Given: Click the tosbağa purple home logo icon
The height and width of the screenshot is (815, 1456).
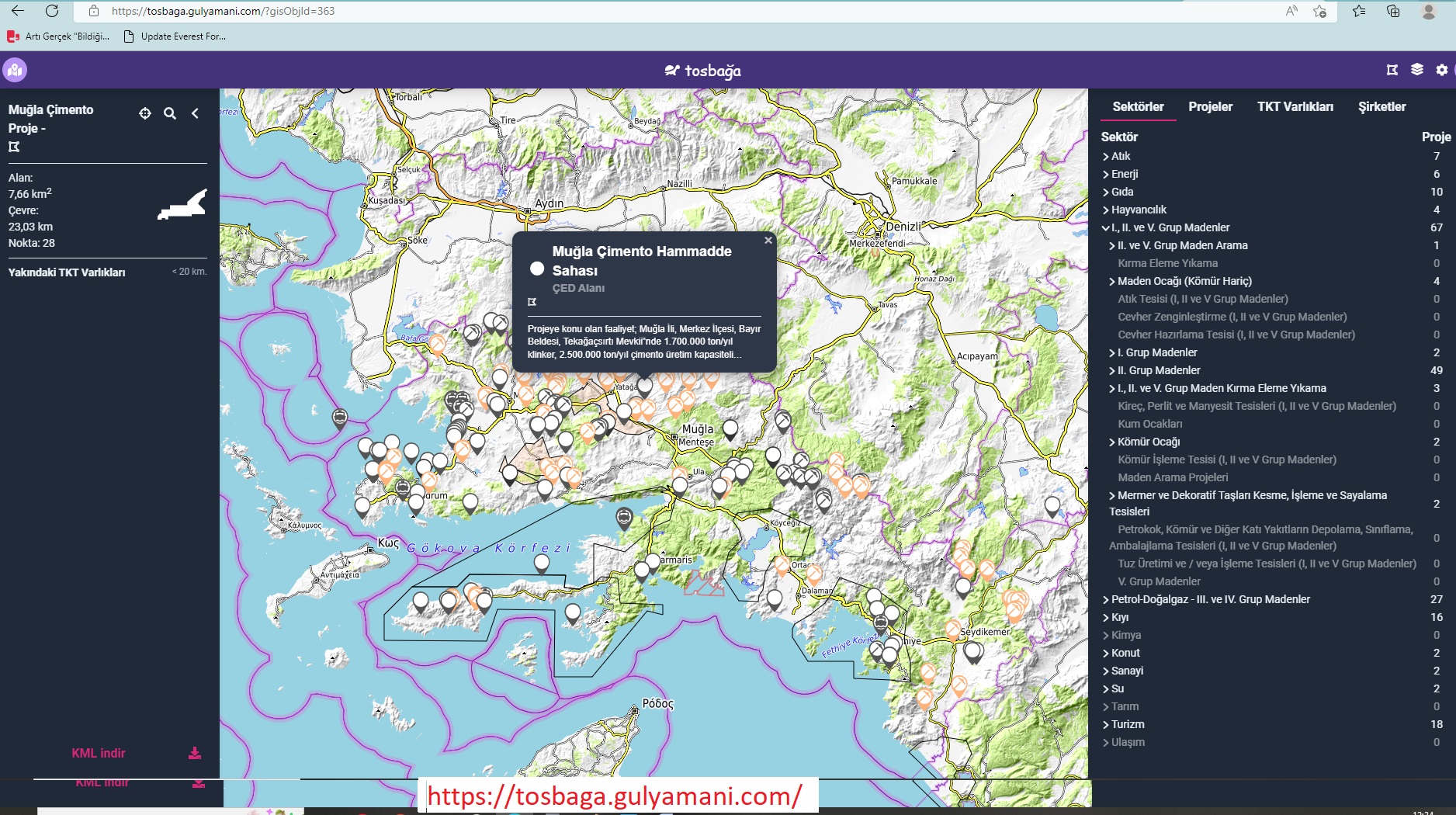Looking at the screenshot, I should click(x=15, y=70).
